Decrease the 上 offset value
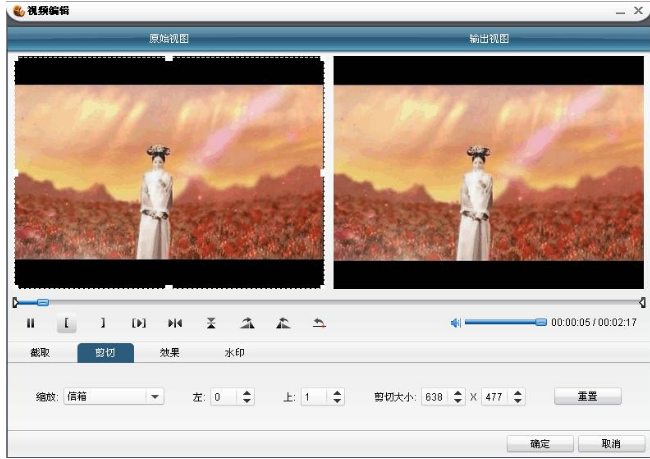650x459 pixels. tap(337, 401)
